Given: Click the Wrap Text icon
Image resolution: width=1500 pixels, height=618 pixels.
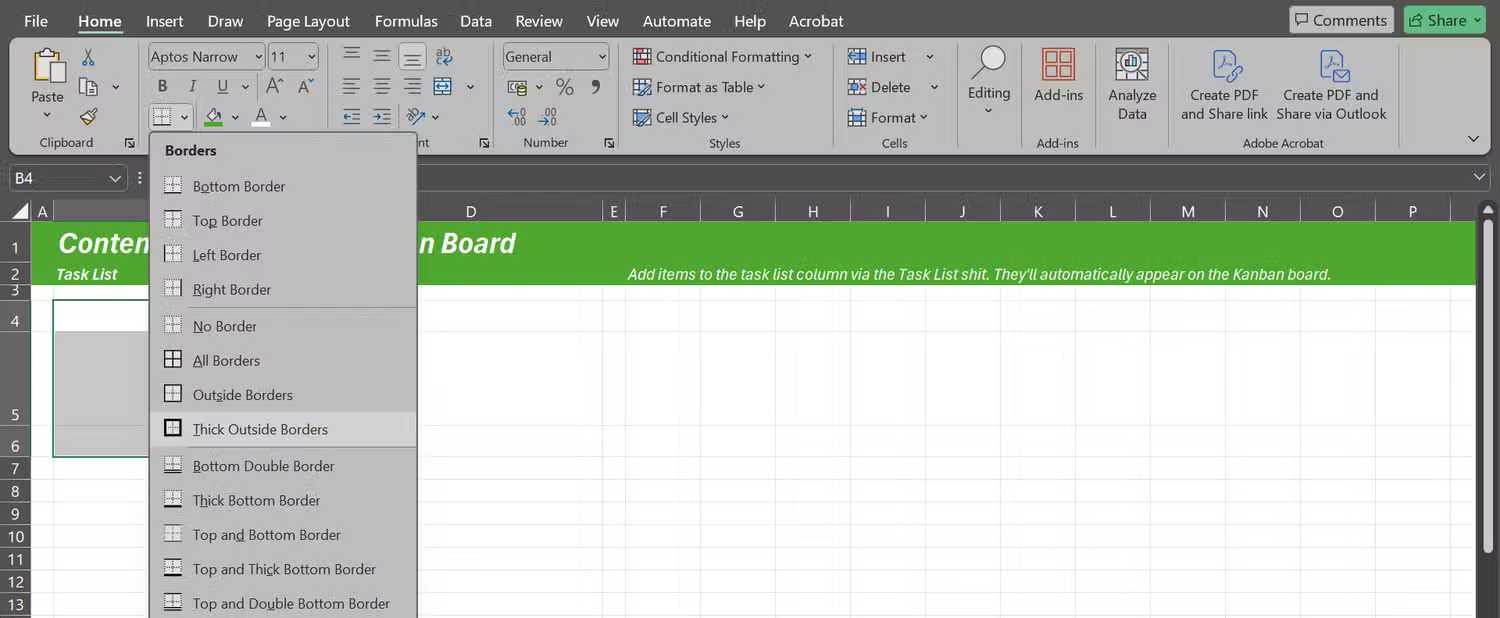Looking at the screenshot, I should pyautogui.click(x=444, y=56).
